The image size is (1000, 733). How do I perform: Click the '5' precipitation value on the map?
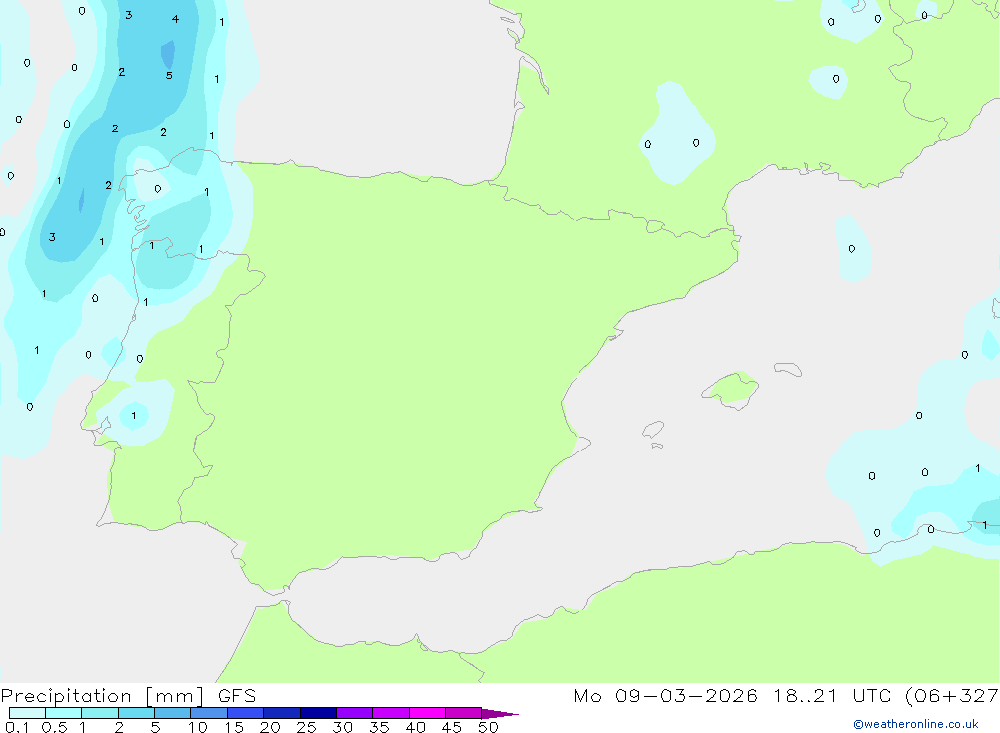(169, 75)
